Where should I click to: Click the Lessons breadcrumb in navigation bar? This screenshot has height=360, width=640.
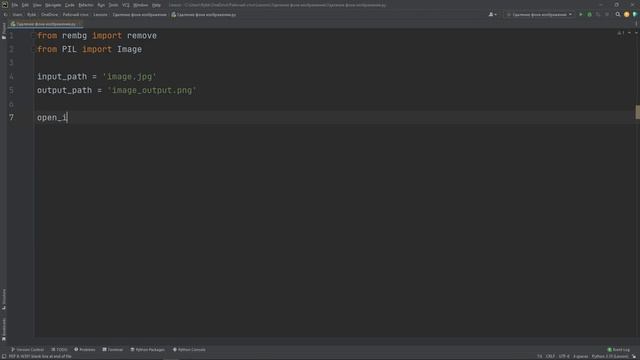(100, 15)
